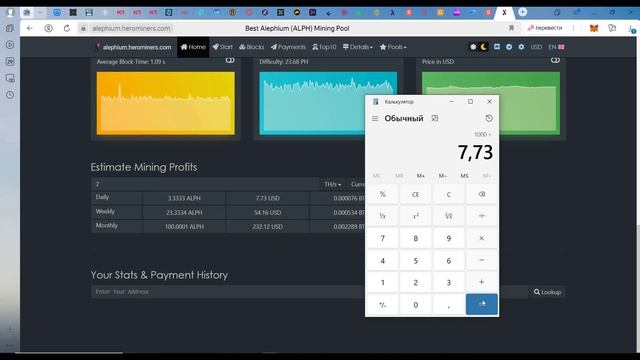Screen dimensions: 640x360
Task: Click the minus operator key
Action: click(x=482, y=260)
